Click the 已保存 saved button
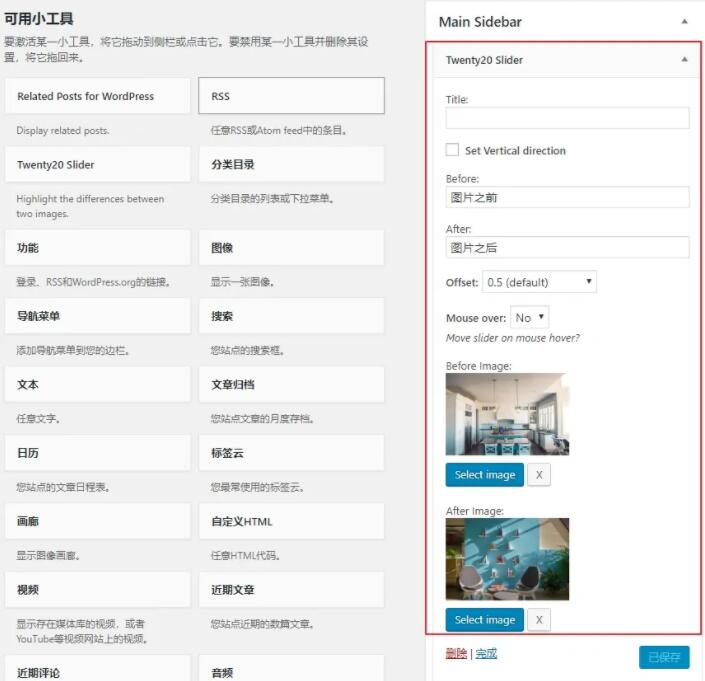The height and width of the screenshot is (681, 705). [x=664, y=657]
